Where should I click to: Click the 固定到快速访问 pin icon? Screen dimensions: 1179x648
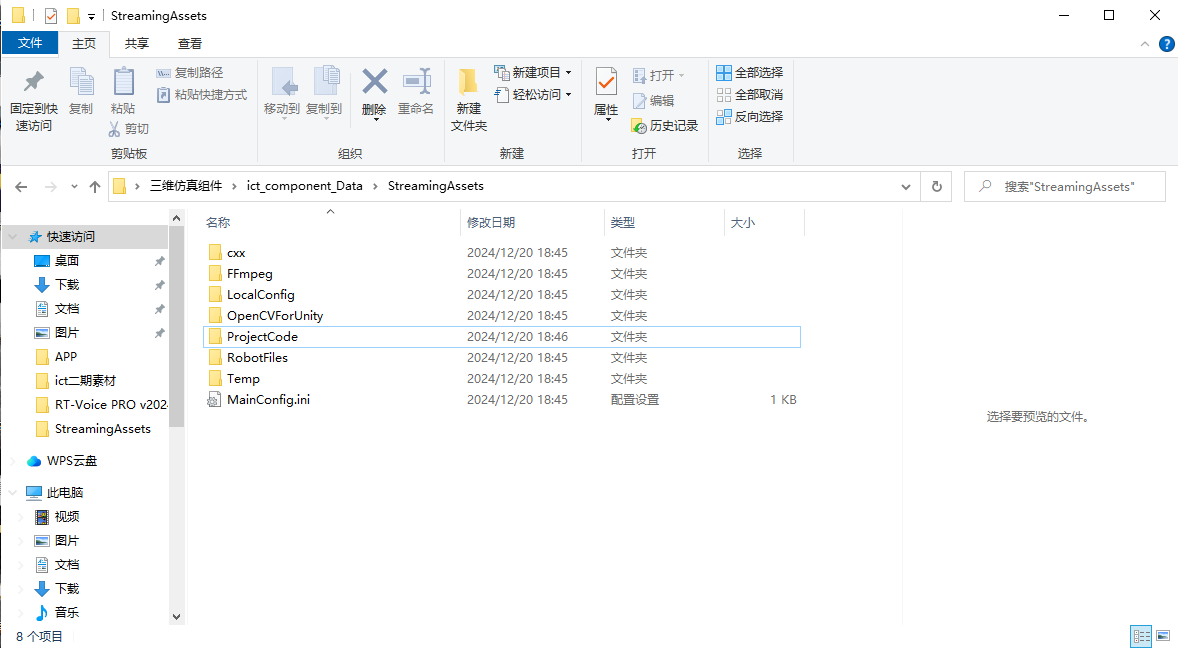click(33, 82)
